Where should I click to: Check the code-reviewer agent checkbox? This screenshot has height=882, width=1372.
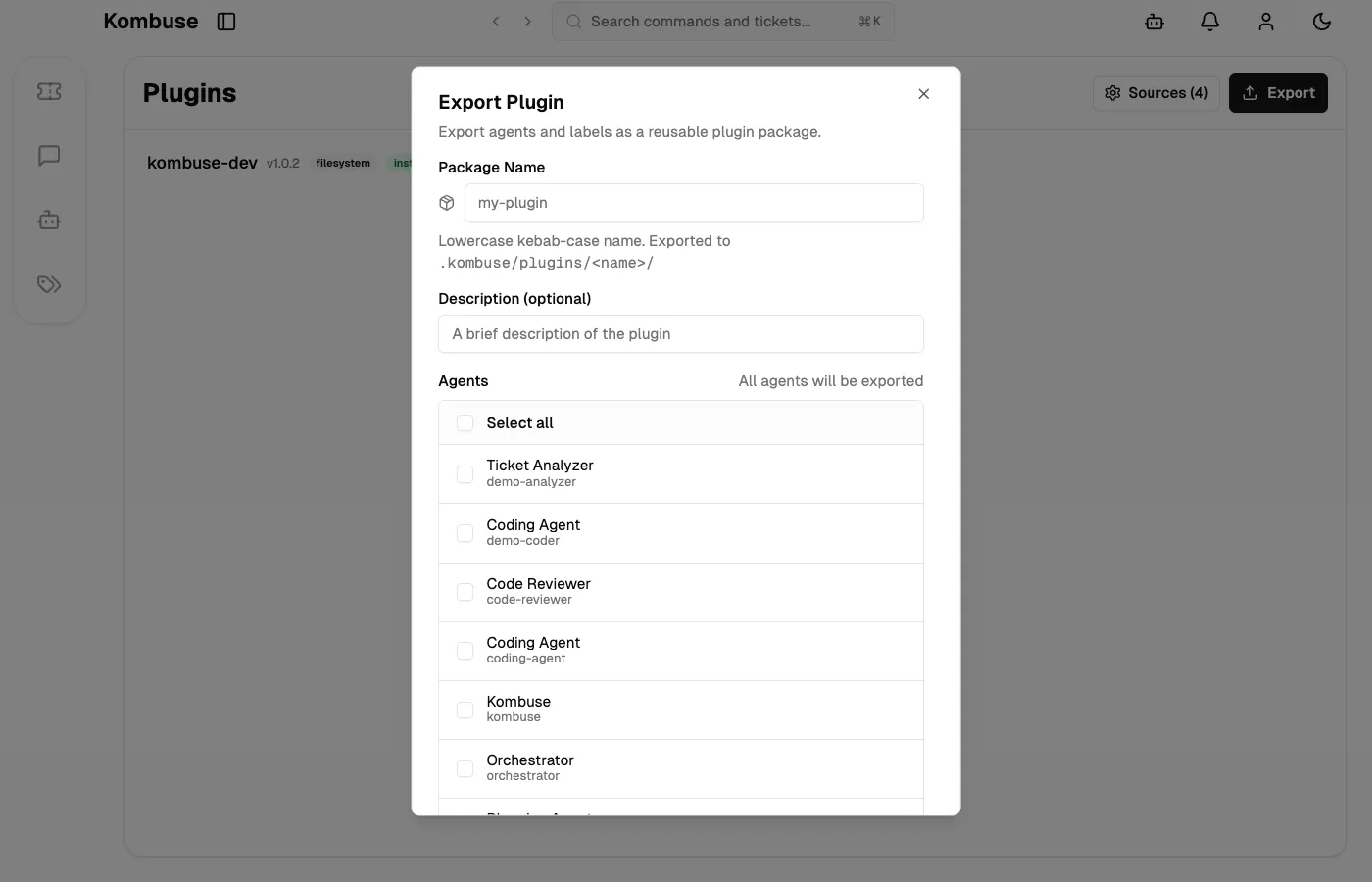click(465, 592)
